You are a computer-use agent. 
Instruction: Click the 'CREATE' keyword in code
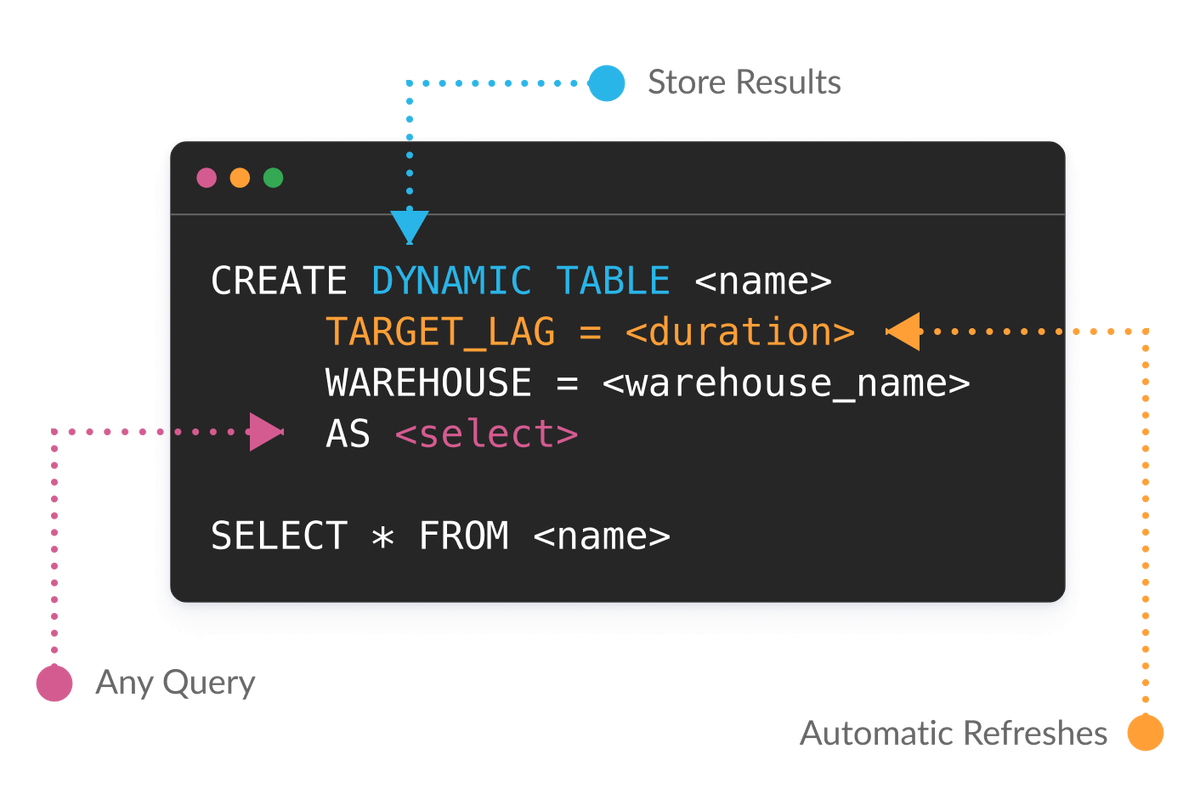(x=279, y=281)
